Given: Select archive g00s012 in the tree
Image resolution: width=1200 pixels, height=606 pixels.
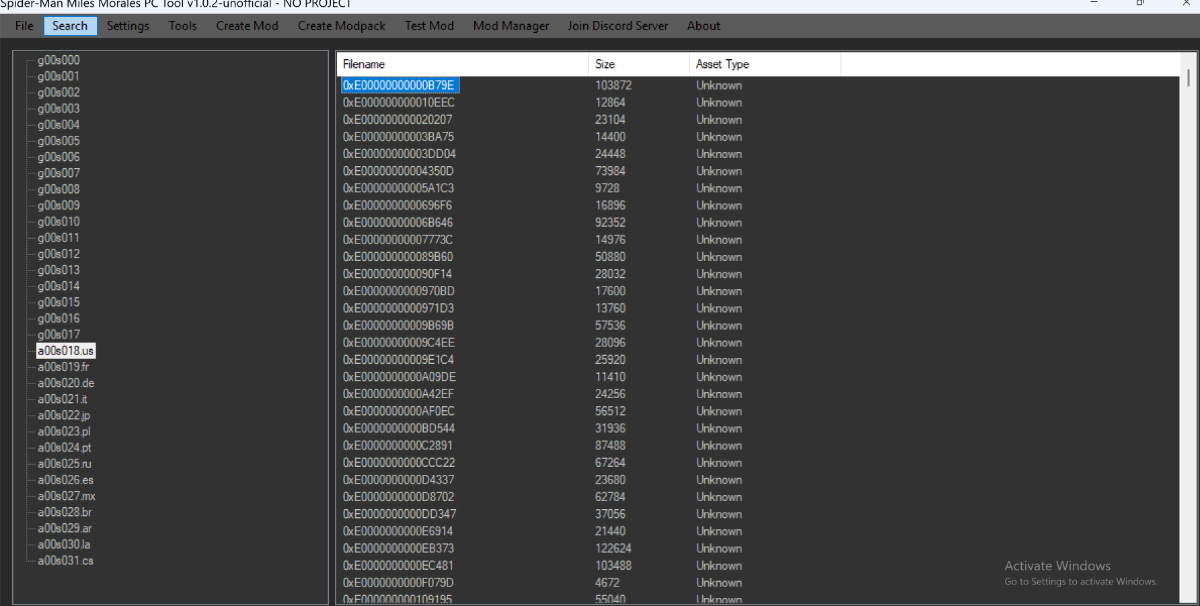Looking at the screenshot, I should pos(58,254).
